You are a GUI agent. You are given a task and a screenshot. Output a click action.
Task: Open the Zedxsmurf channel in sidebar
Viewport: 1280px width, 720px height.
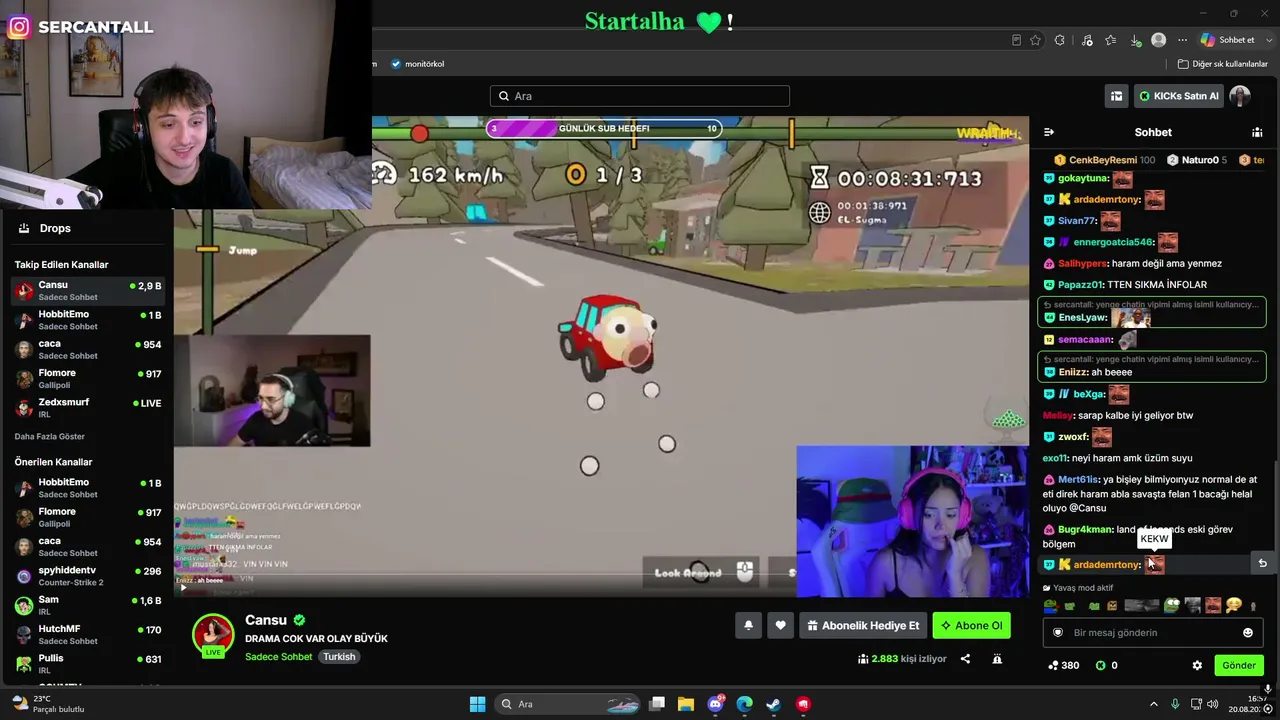point(88,407)
